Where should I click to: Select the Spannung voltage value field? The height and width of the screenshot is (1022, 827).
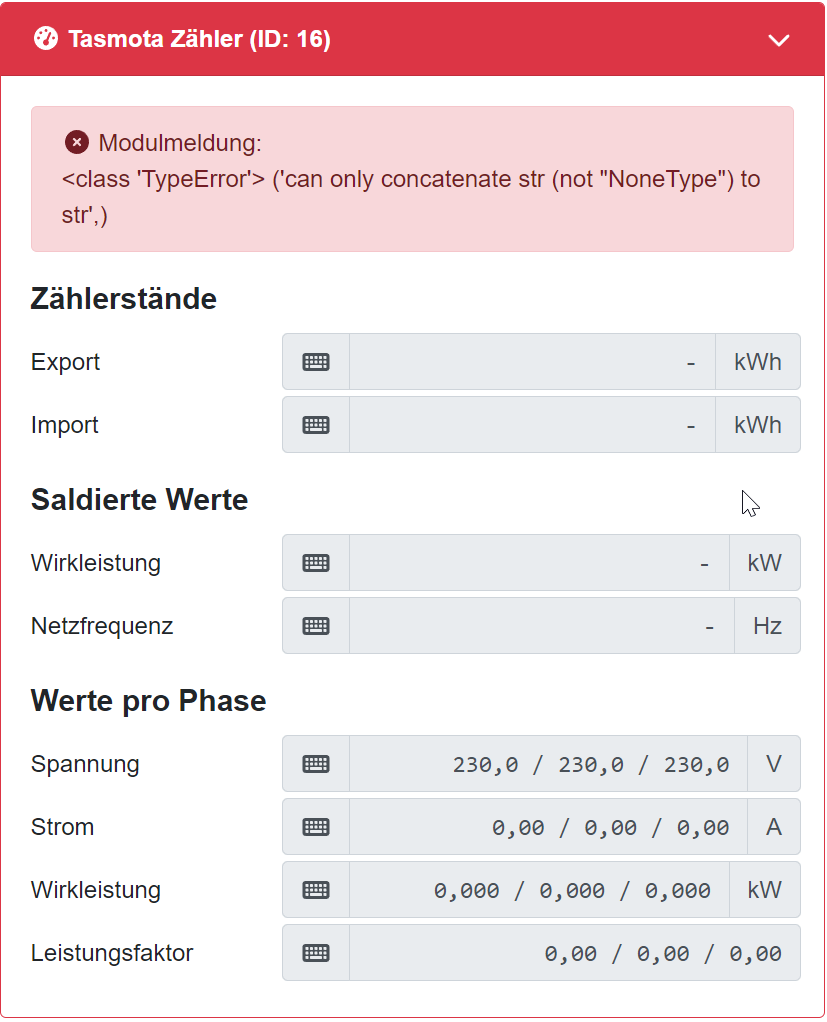tap(548, 764)
